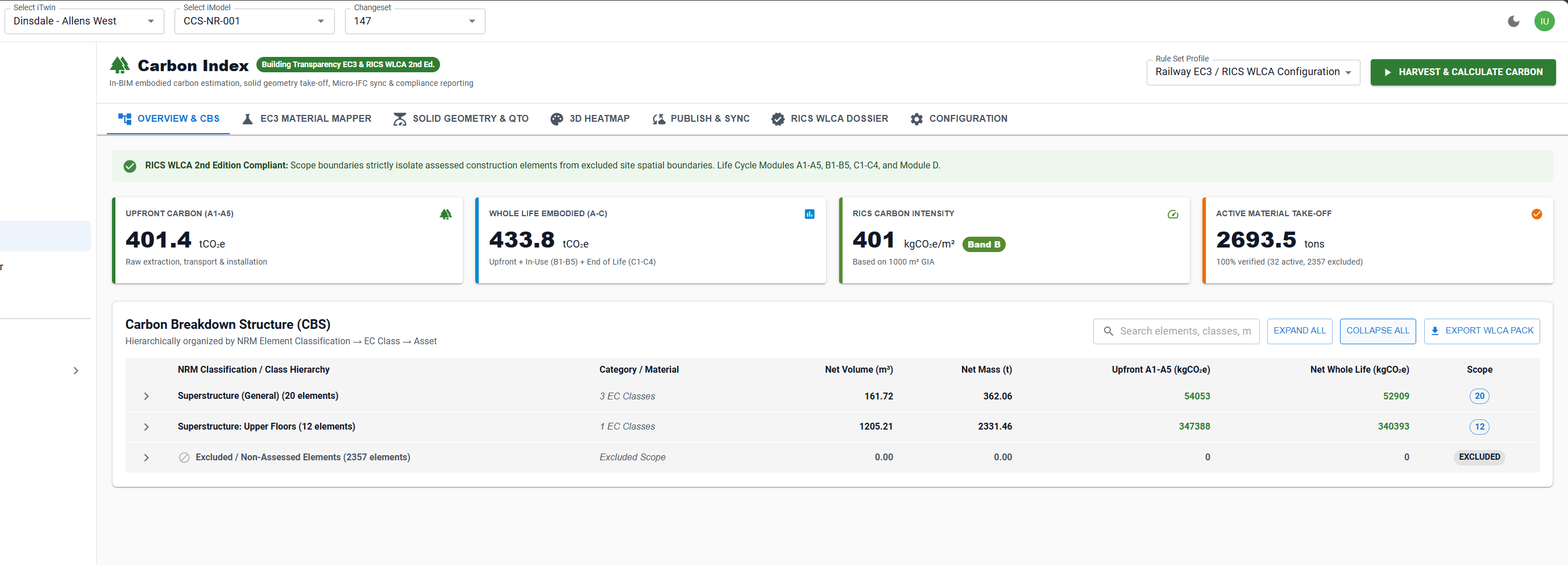Open the Changeset dropdown
This screenshot has width=1568, height=565.
[415, 21]
